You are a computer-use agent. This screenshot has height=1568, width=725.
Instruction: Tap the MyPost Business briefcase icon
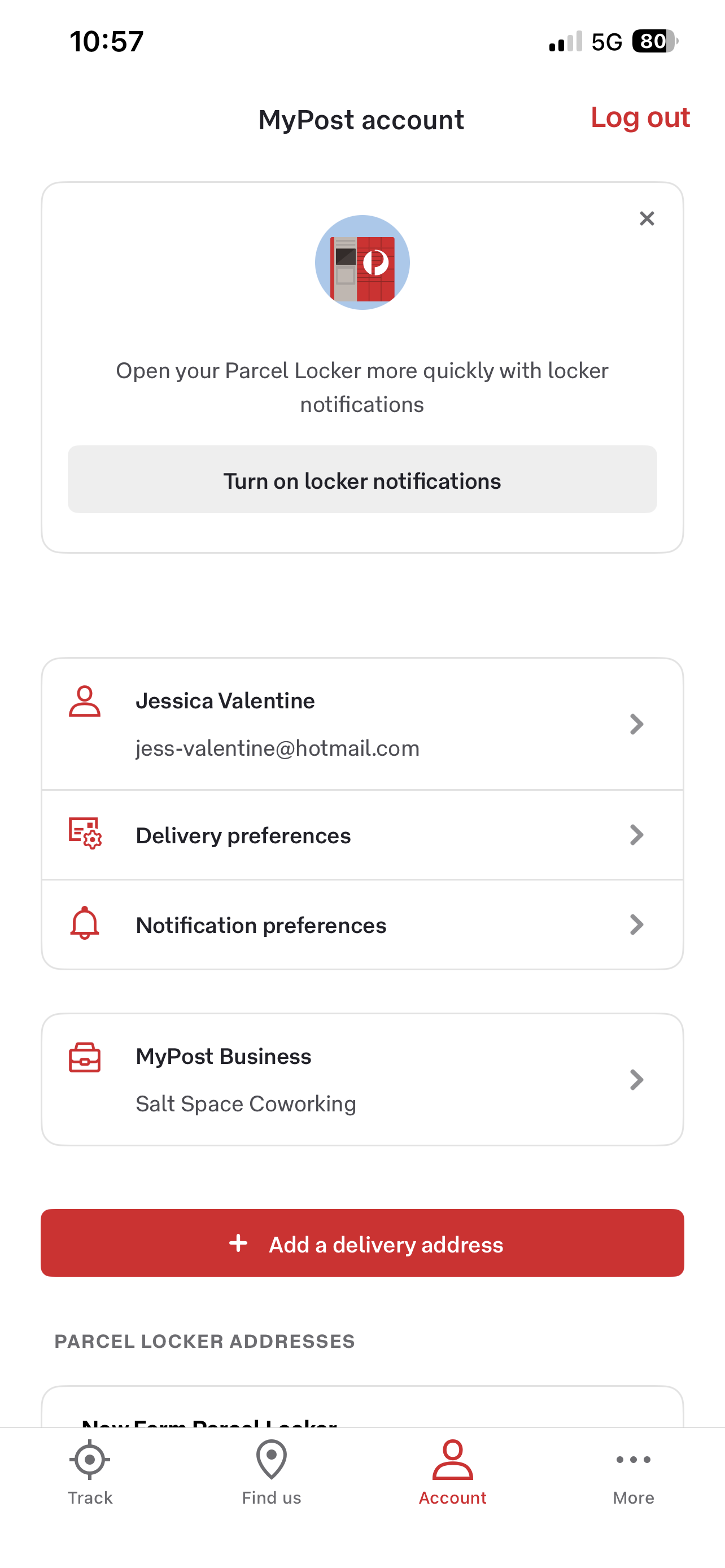(x=85, y=1058)
